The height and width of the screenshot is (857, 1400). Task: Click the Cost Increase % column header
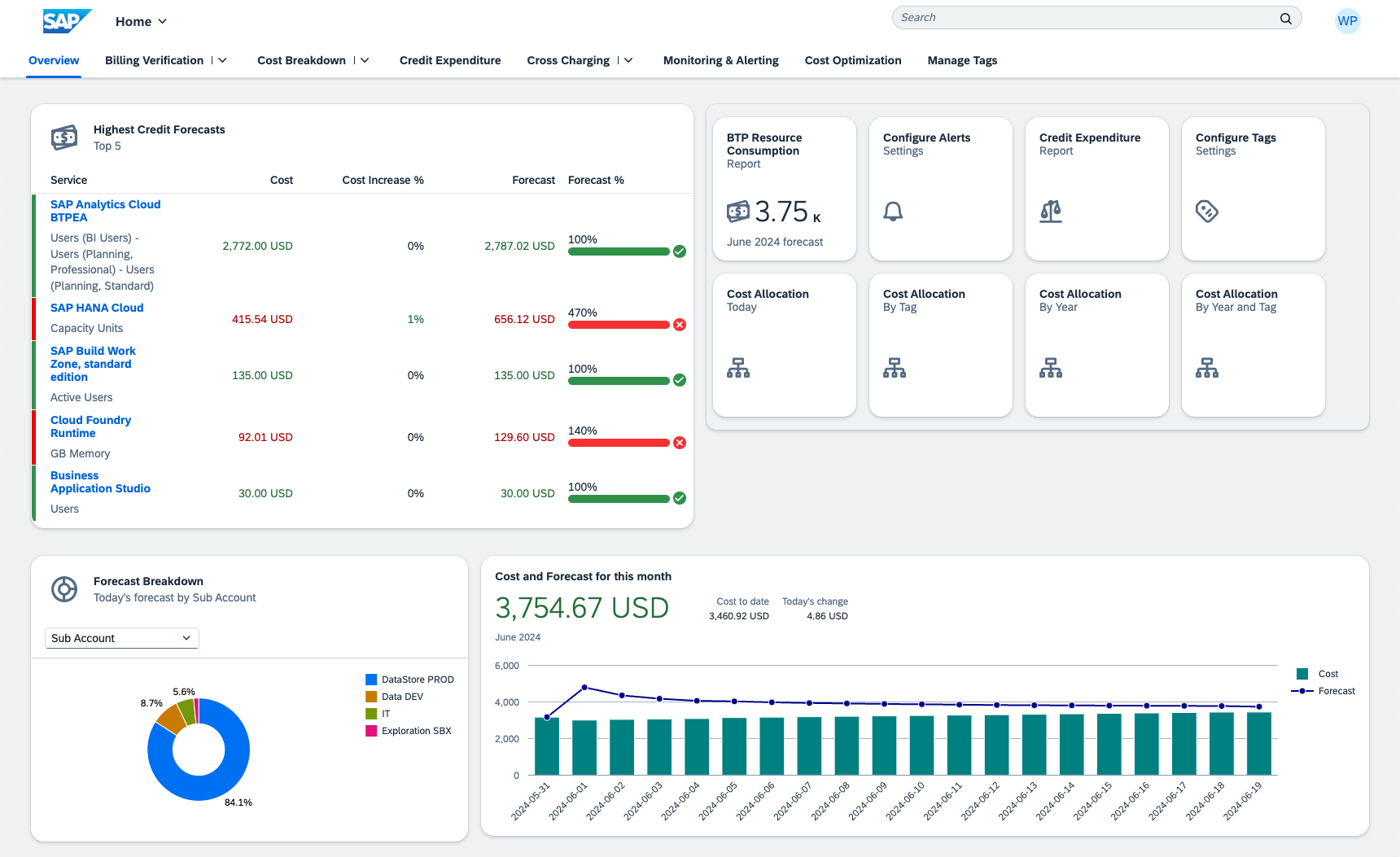(383, 180)
